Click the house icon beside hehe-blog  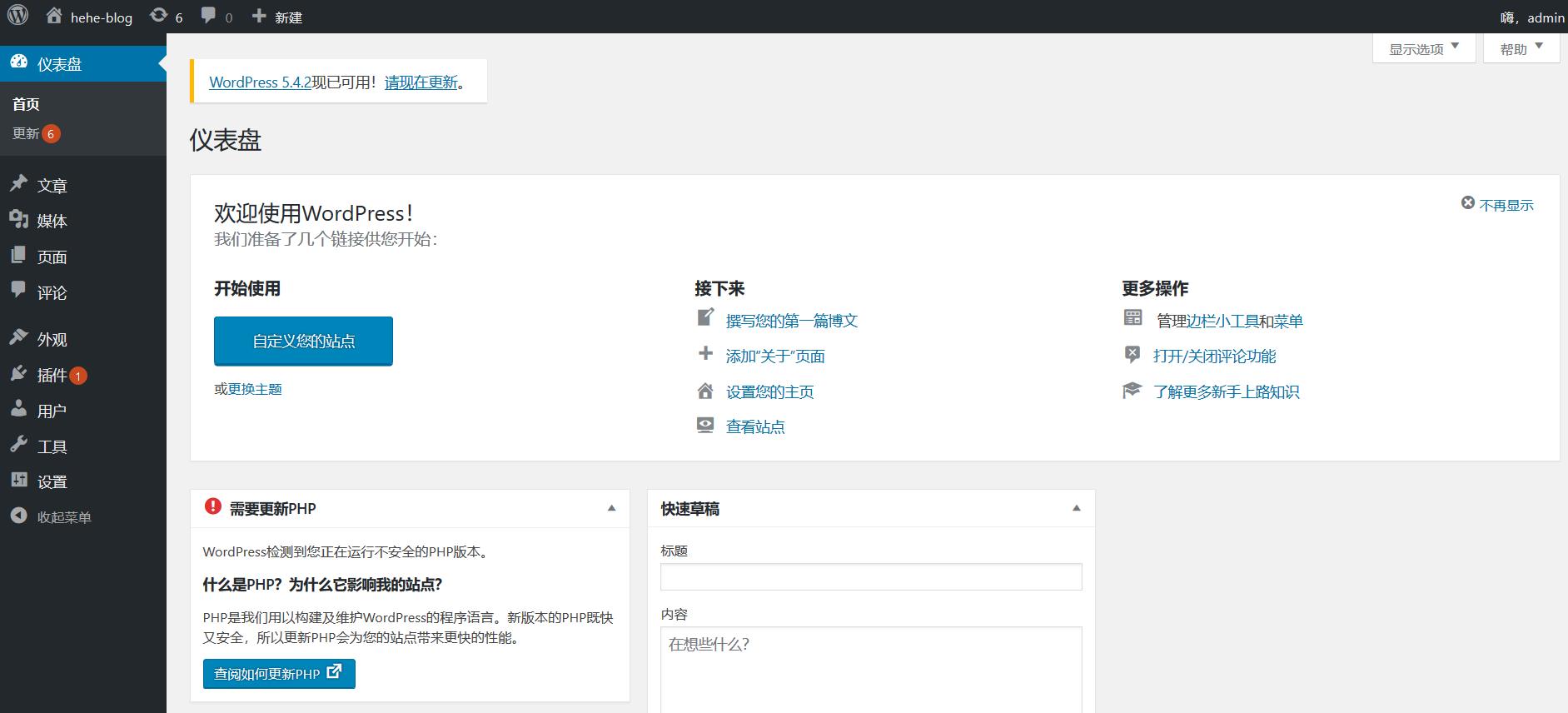pyautogui.click(x=54, y=16)
